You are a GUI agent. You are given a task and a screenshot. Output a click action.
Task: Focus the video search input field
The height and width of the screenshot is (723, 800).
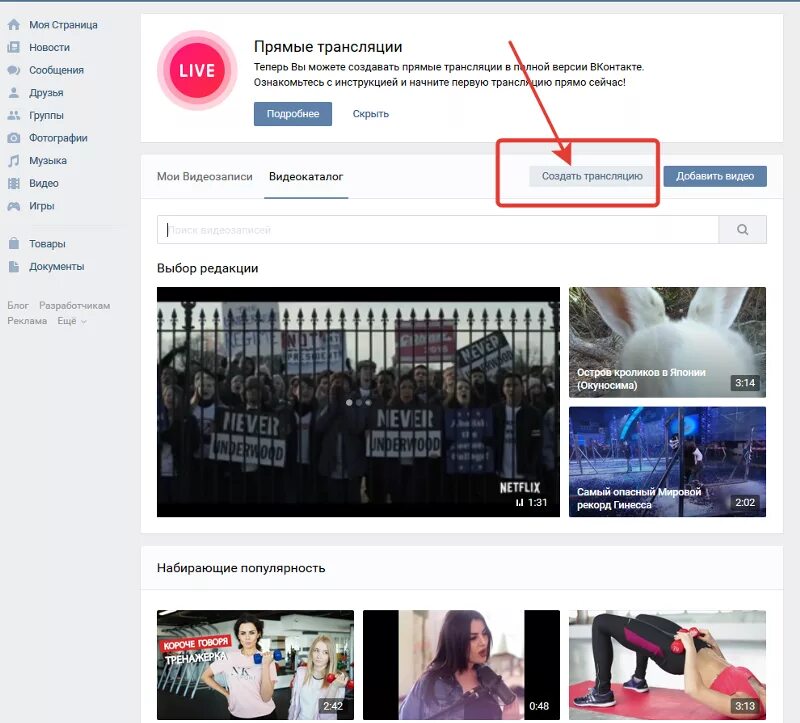(x=438, y=230)
